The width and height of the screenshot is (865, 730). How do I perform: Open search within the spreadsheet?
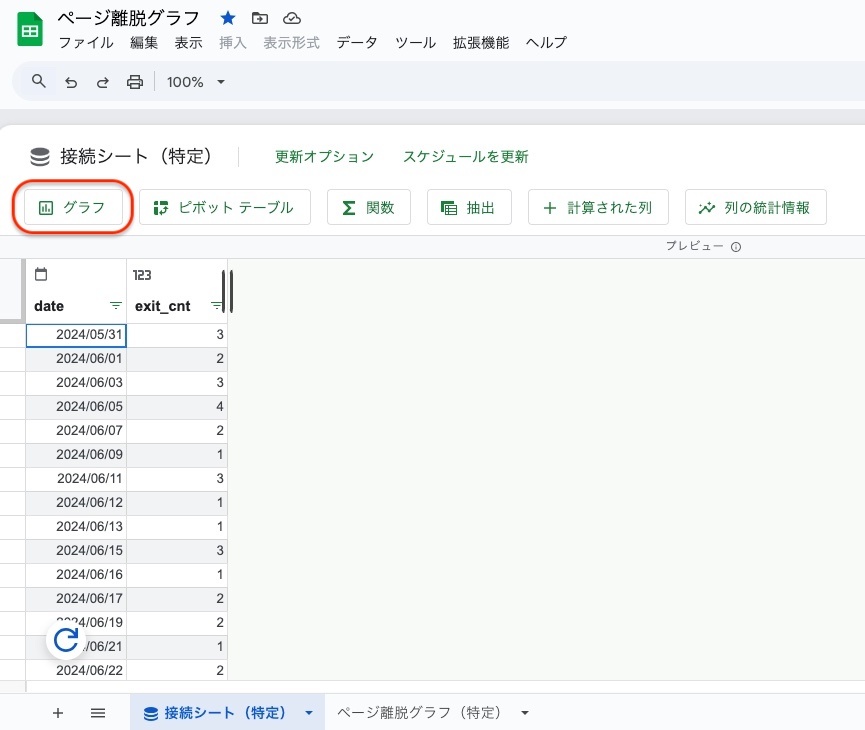pos(38,81)
